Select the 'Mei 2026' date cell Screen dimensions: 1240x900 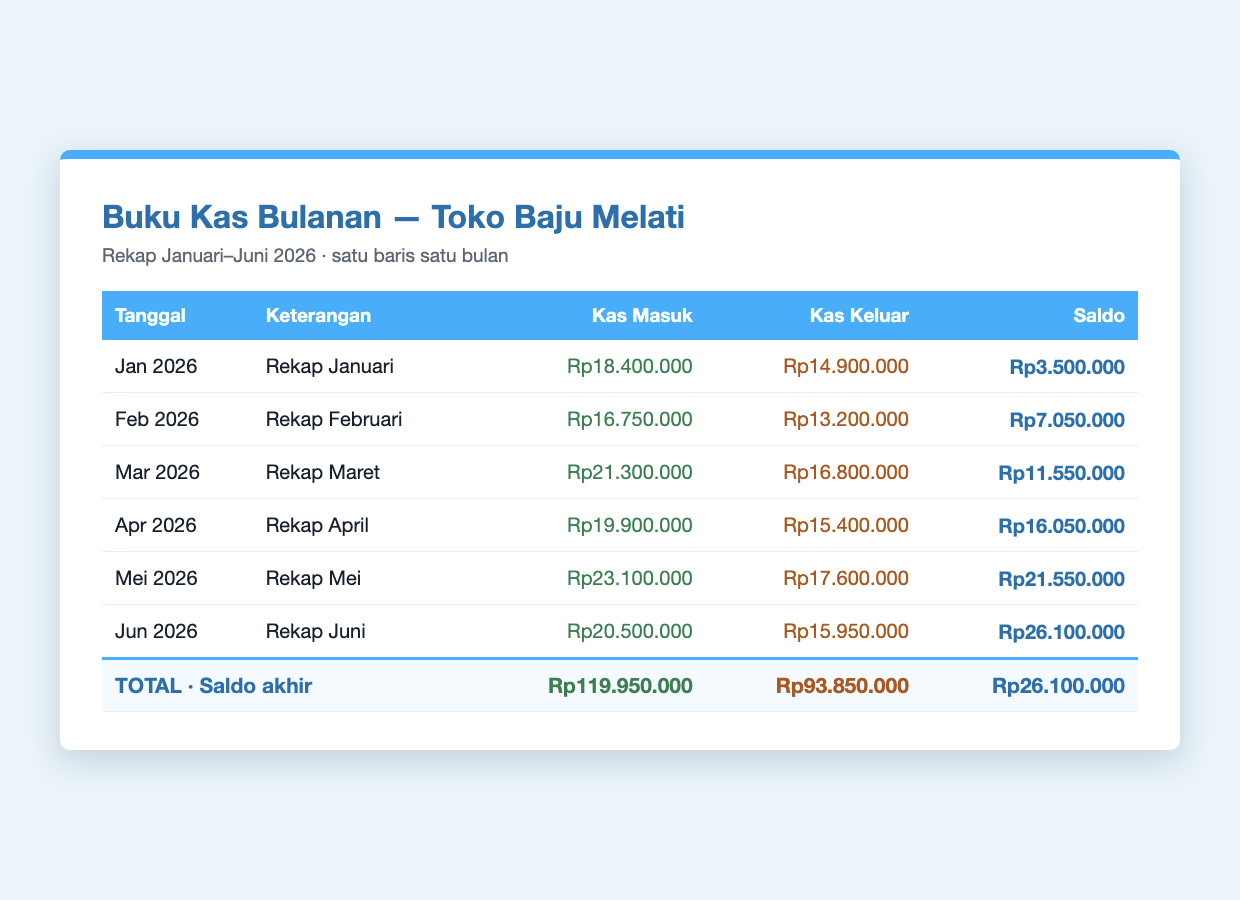(158, 579)
